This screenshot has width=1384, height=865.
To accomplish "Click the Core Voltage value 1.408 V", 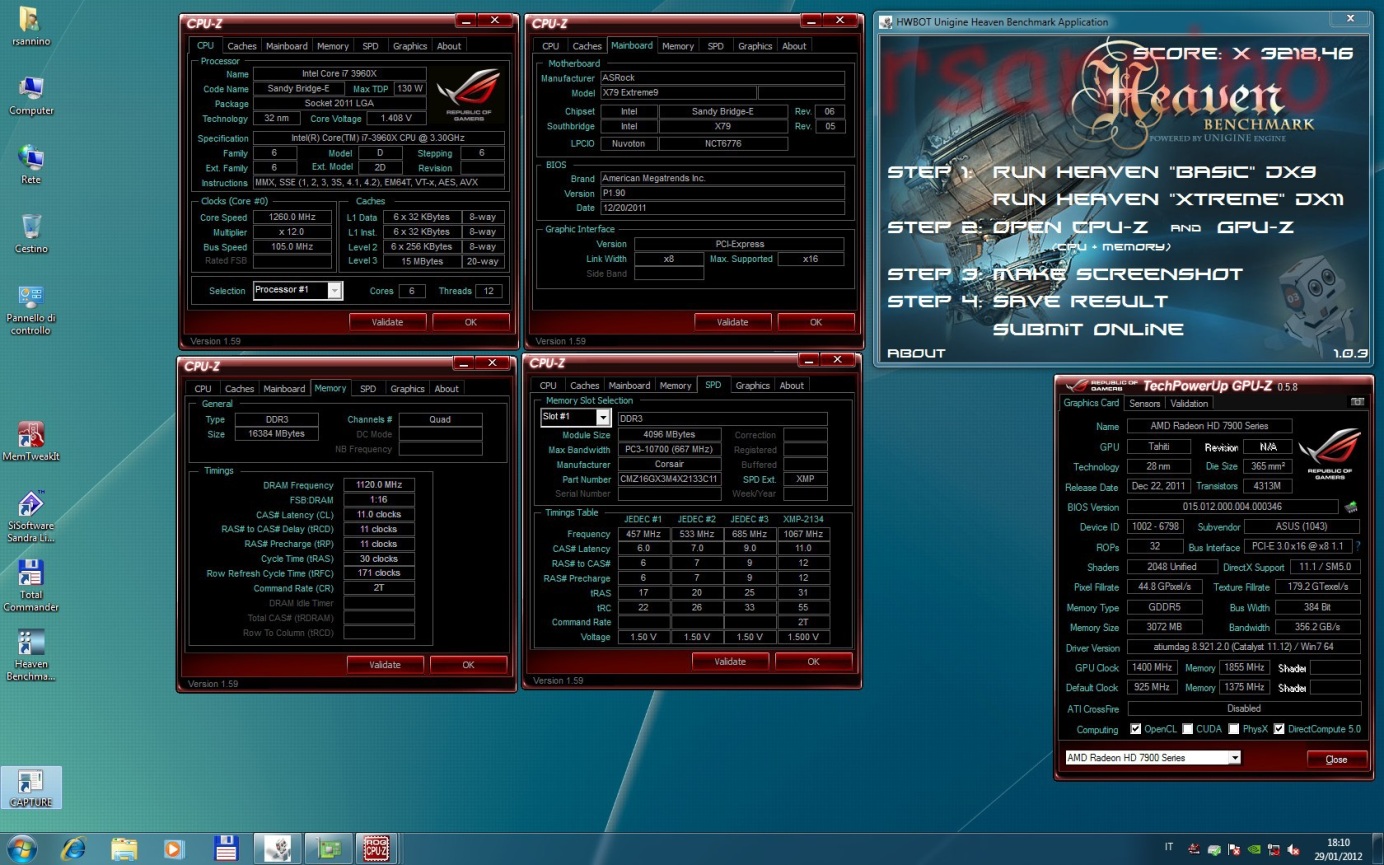I will click(395, 119).
